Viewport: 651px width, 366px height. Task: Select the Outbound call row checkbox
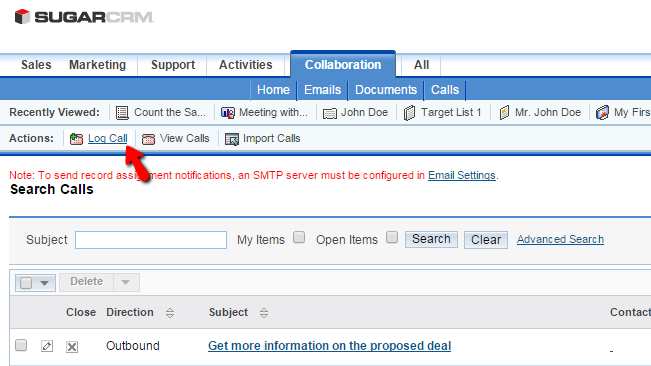click(x=21, y=345)
